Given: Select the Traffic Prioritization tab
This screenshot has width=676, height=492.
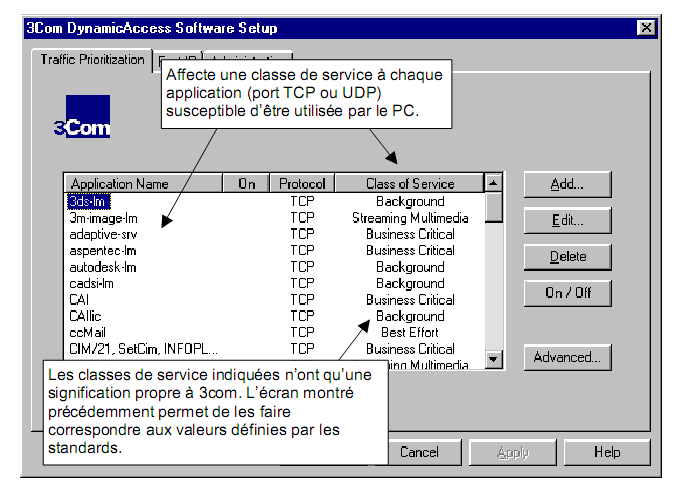Looking at the screenshot, I should (x=92, y=60).
